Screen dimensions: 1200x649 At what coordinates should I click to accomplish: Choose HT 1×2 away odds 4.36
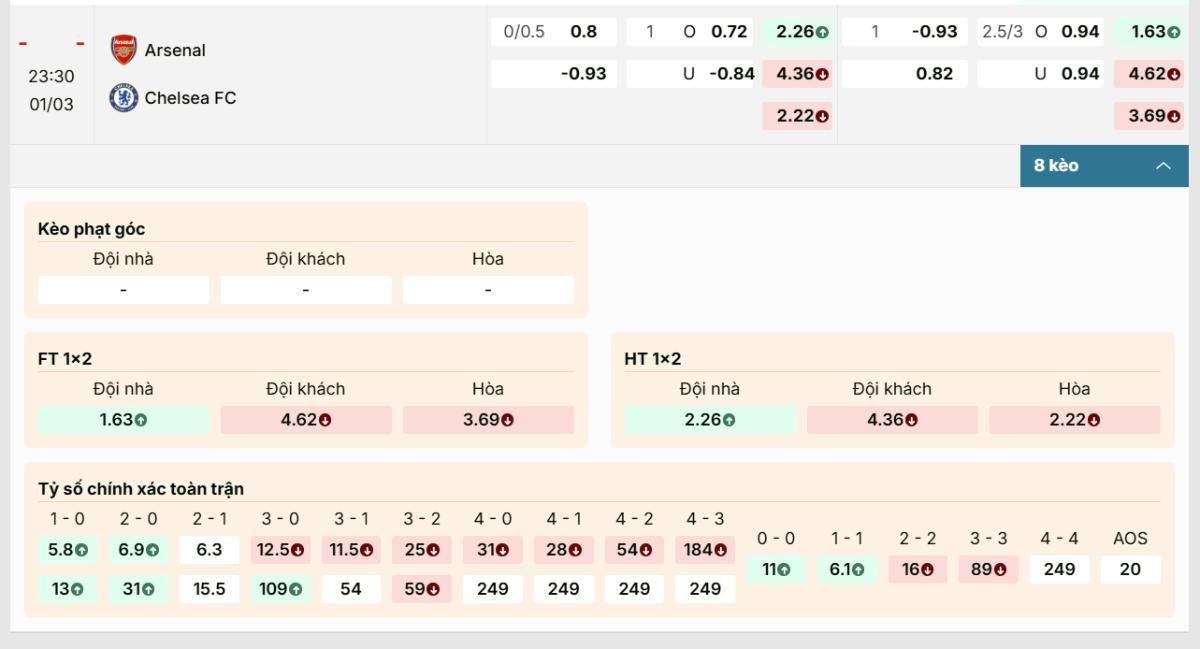pos(892,420)
